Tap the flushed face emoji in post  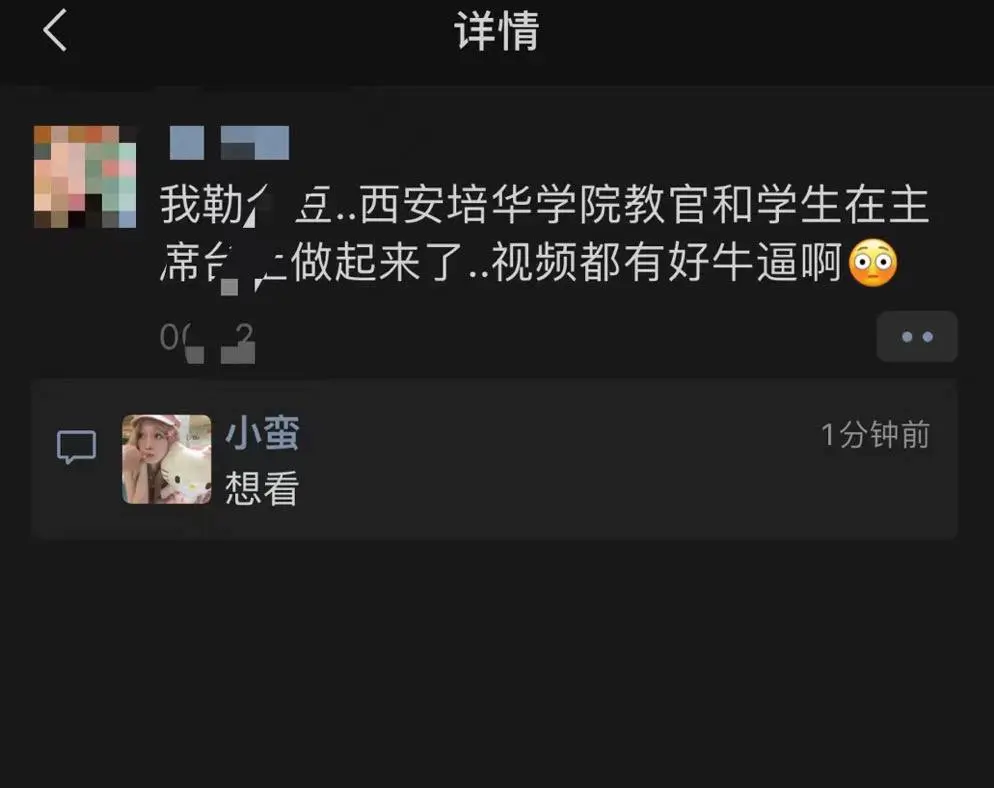pos(873,263)
